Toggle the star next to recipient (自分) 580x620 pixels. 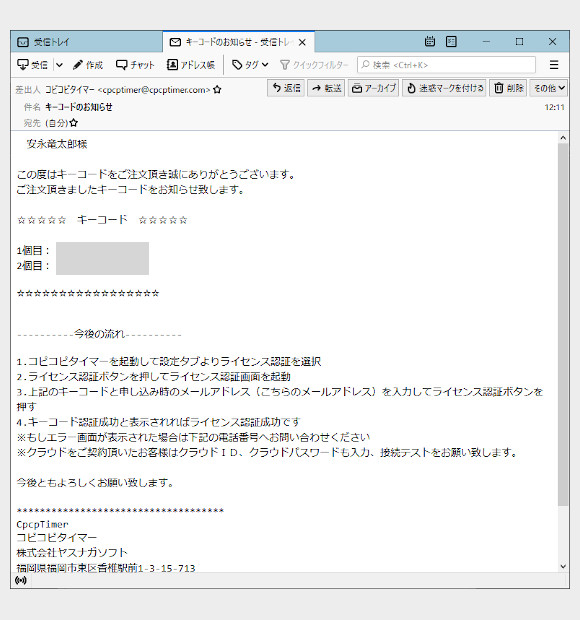tap(74, 123)
